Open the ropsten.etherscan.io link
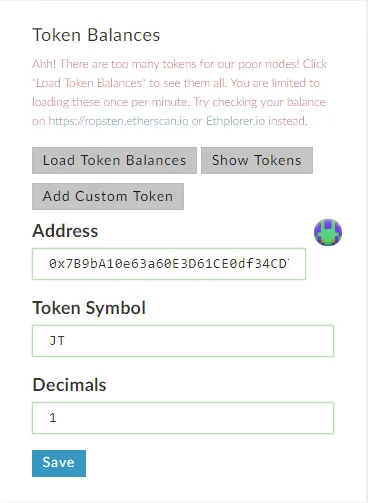The height and width of the screenshot is (503, 368). 118,121
